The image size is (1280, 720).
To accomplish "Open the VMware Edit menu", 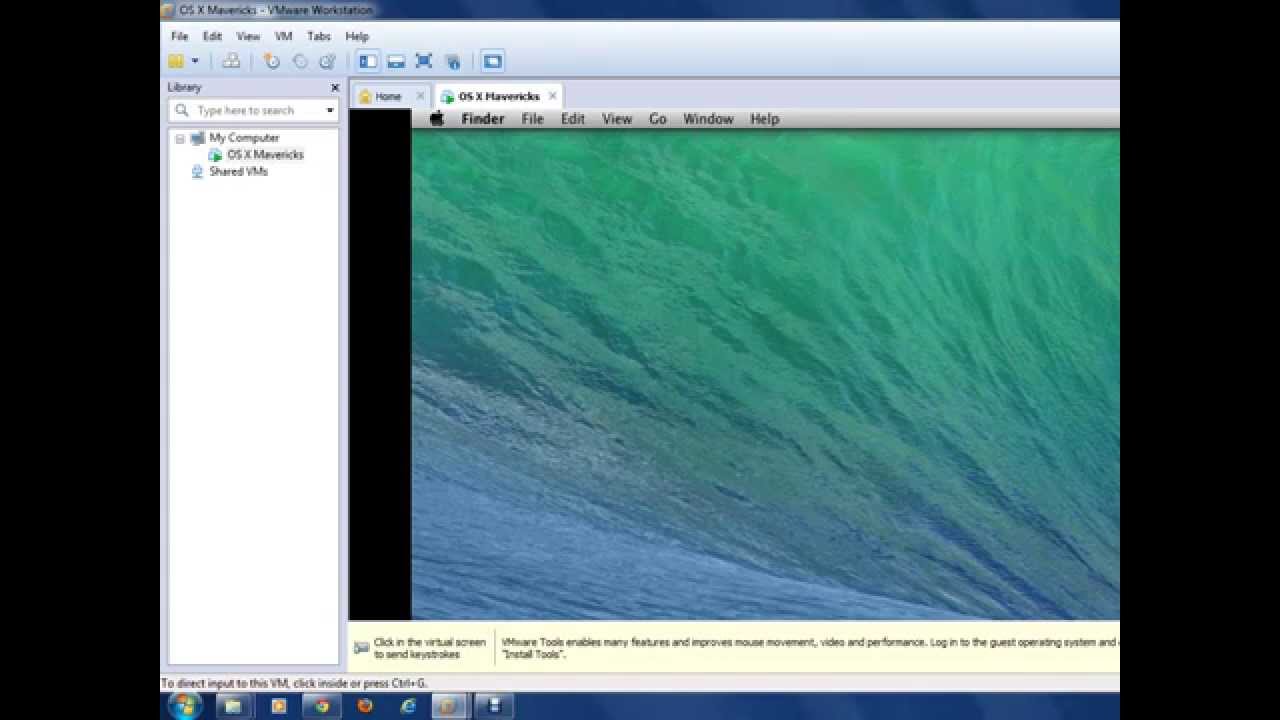I will click(213, 36).
